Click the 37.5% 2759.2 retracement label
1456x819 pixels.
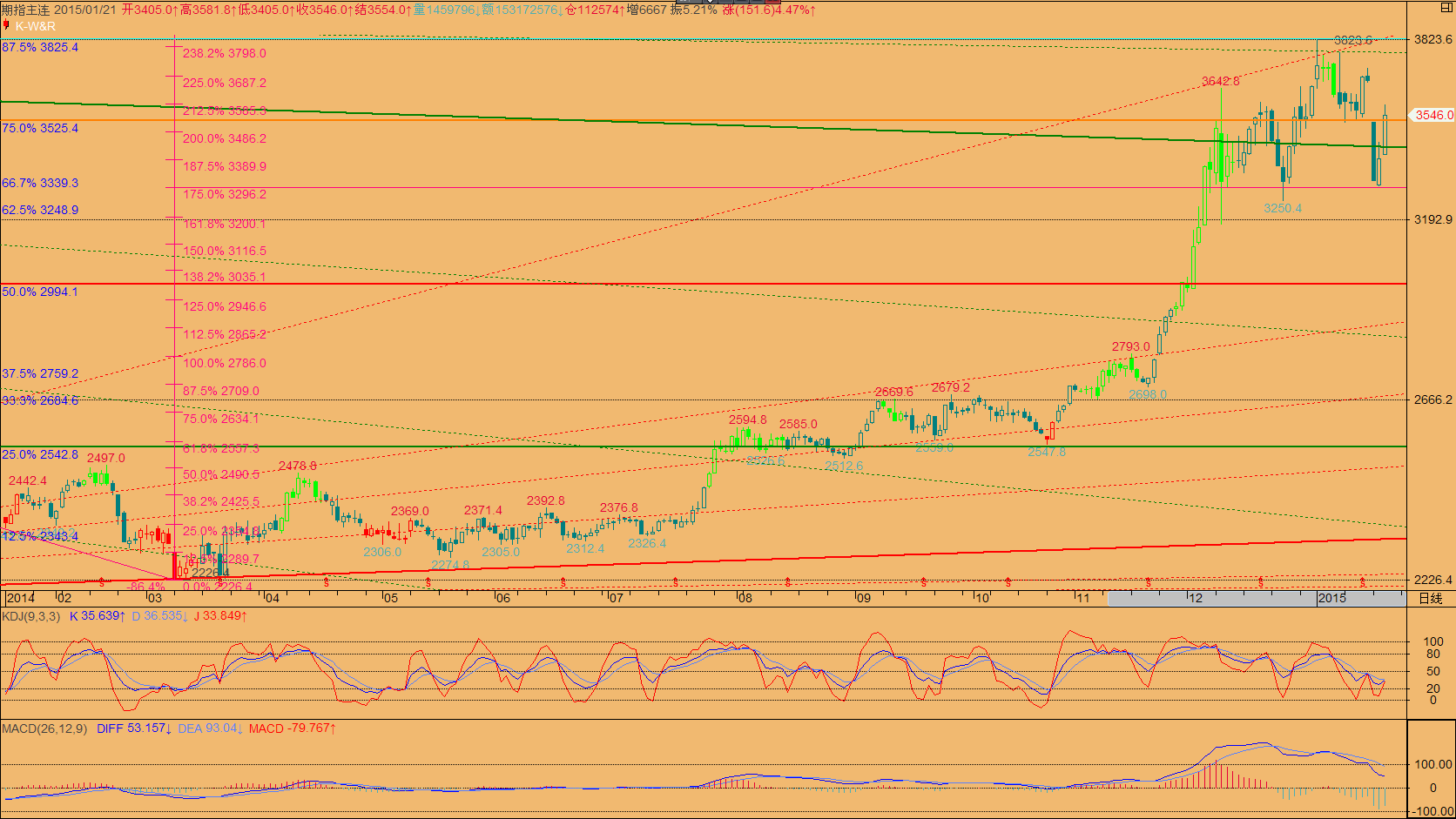click(x=40, y=373)
